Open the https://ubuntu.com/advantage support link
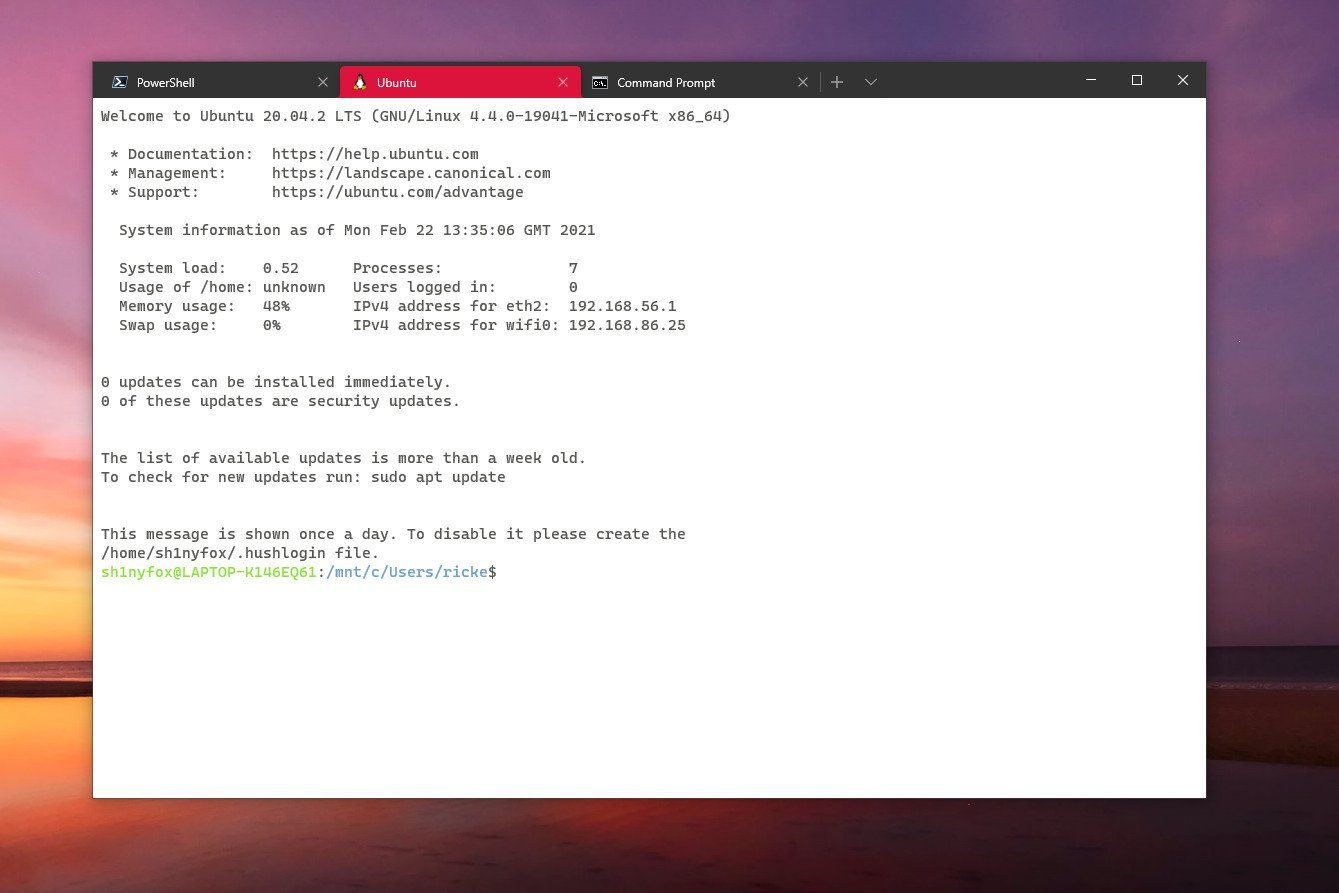Image resolution: width=1339 pixels, height=893 pixels. coord(398,192)
